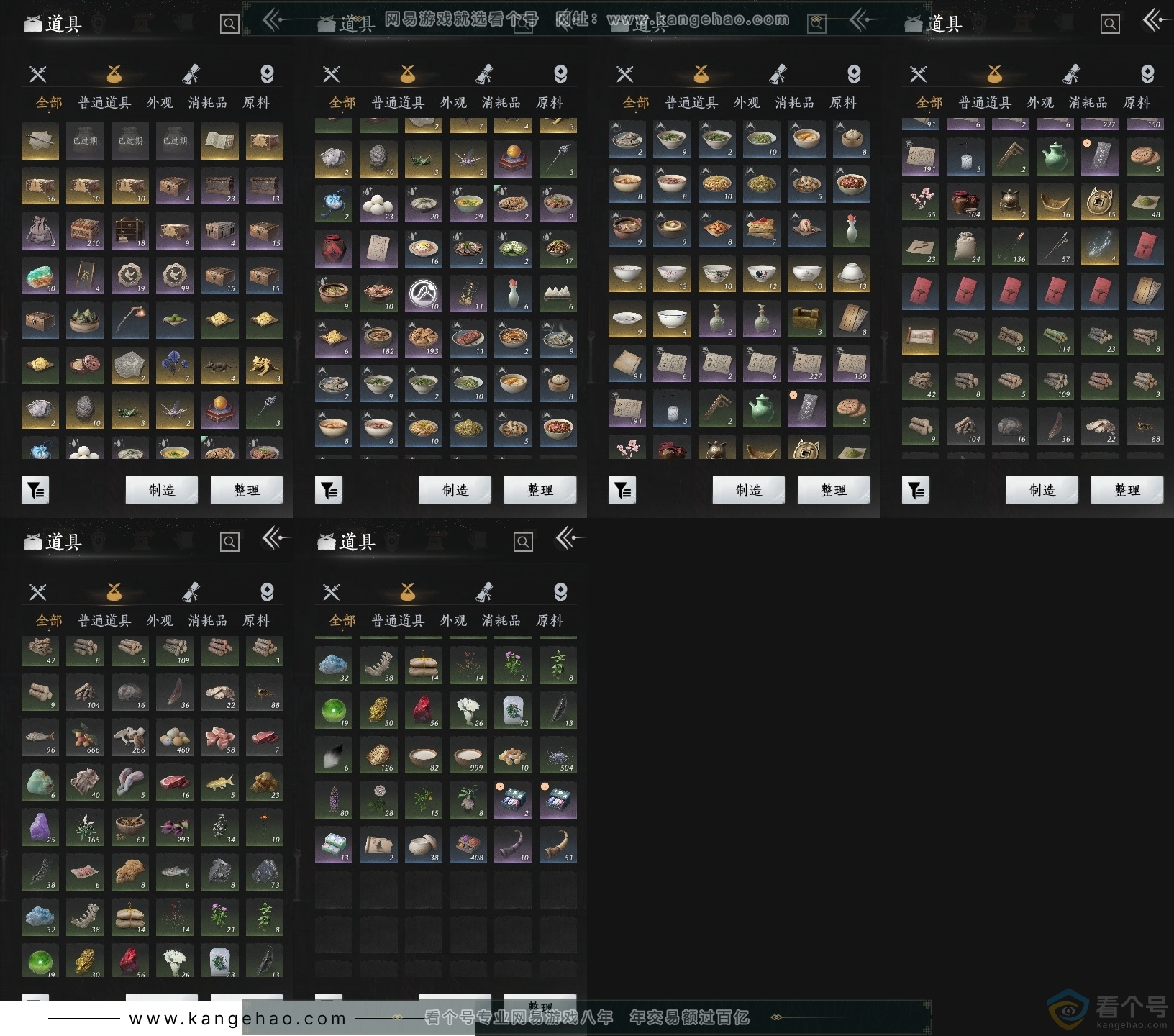Screen dimensions: 1174x1036
Task: Switch to 普通道具 tab in top-right panel
Action: (x=986, y=103)
